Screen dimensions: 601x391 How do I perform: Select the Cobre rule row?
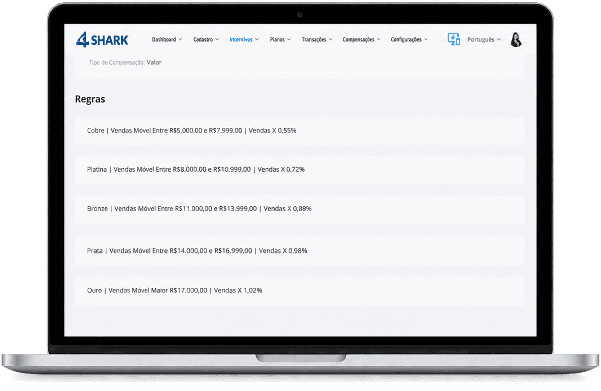(300, 131)
